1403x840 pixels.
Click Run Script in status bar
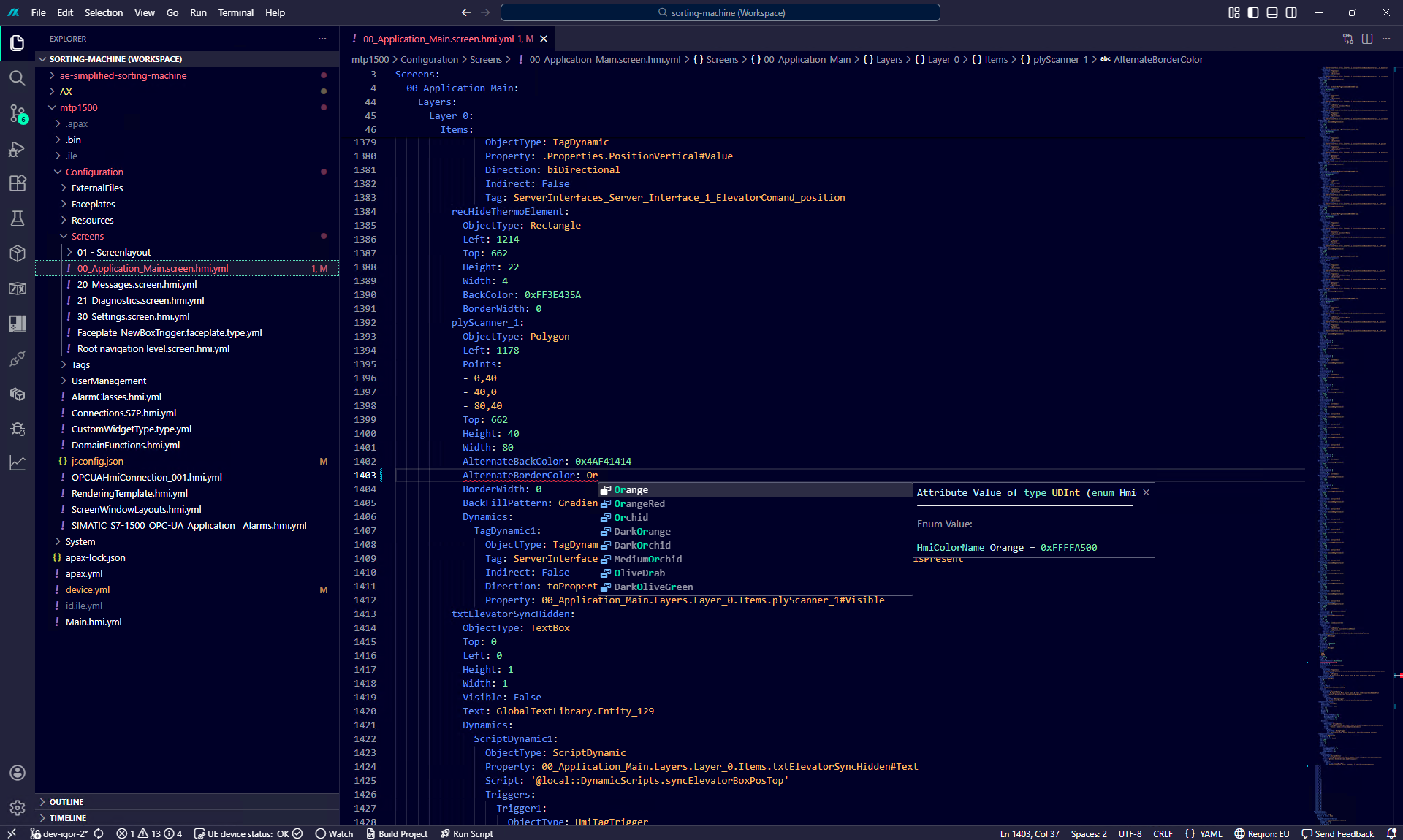[x=467, y=833]
